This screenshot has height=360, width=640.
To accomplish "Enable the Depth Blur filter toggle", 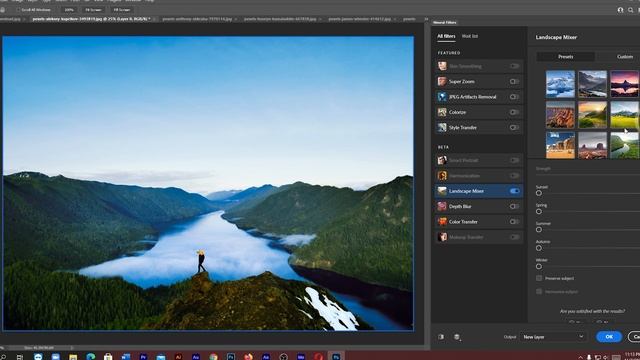I will [514, 206].
